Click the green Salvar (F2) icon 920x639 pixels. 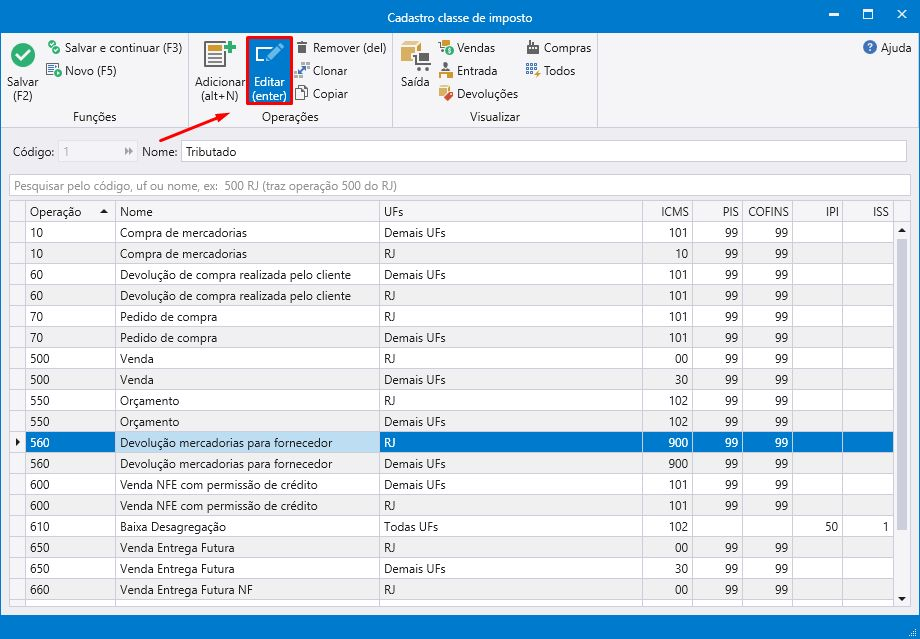coord(22,56)
